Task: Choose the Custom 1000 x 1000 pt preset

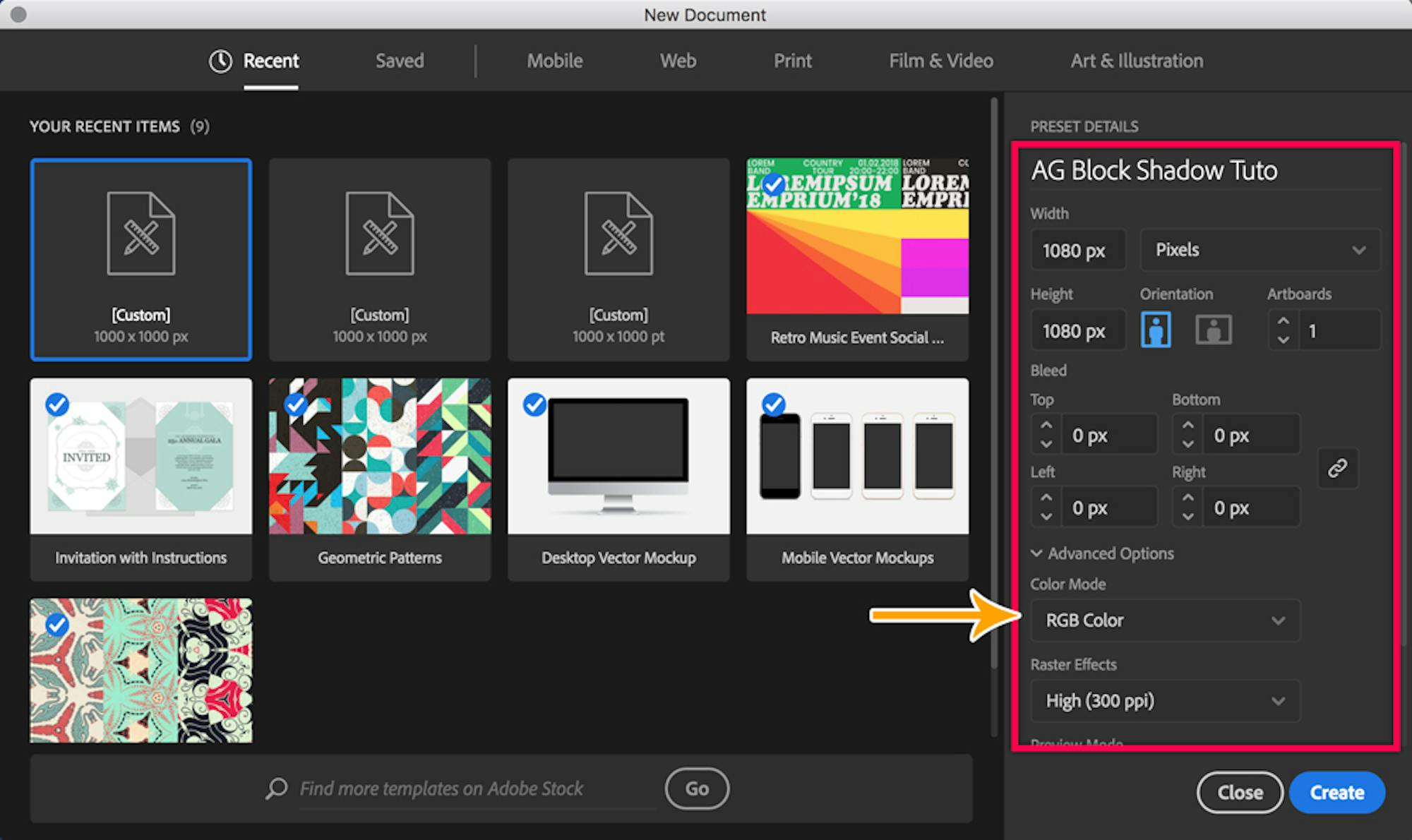Action: pos(618,259)
